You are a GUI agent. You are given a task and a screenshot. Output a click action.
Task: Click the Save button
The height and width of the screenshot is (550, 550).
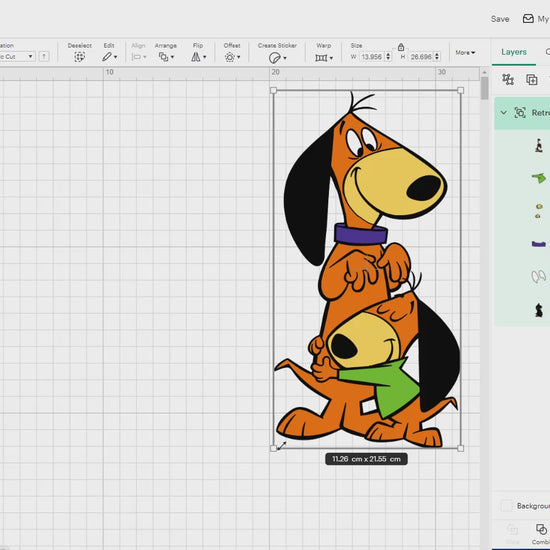[x=500, y=19]
